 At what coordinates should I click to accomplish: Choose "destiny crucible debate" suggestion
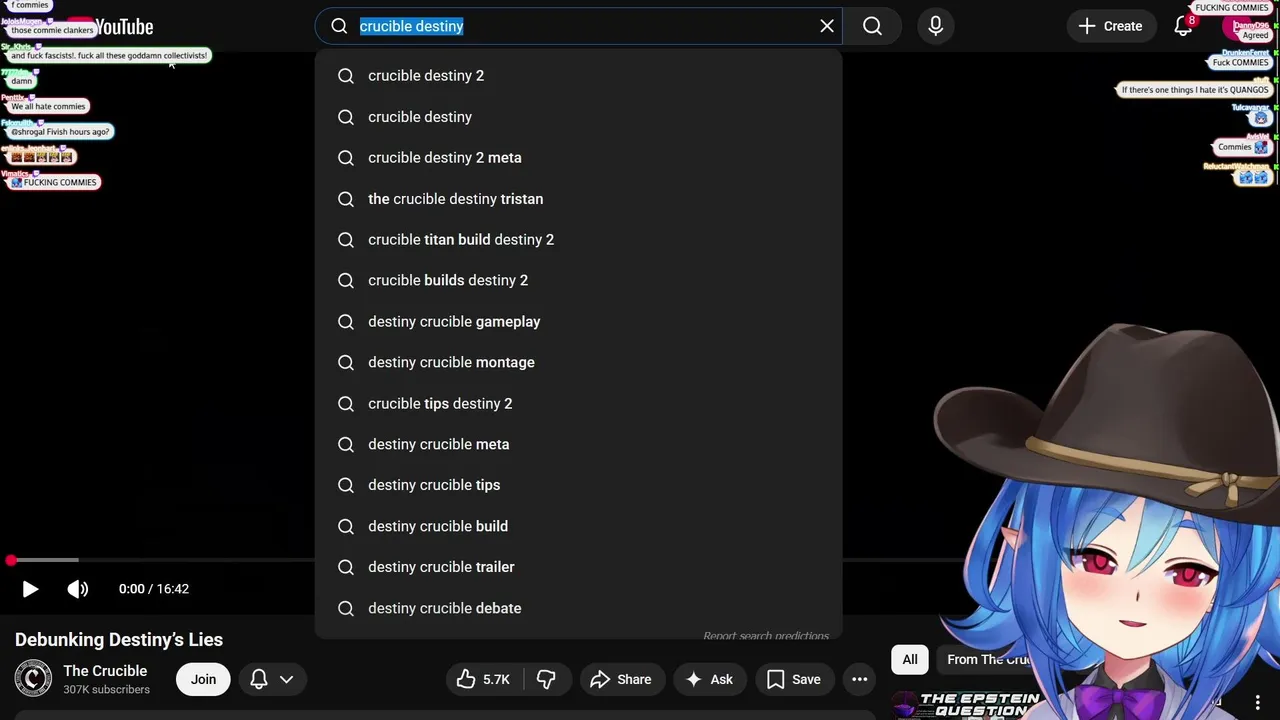[578, 608]
